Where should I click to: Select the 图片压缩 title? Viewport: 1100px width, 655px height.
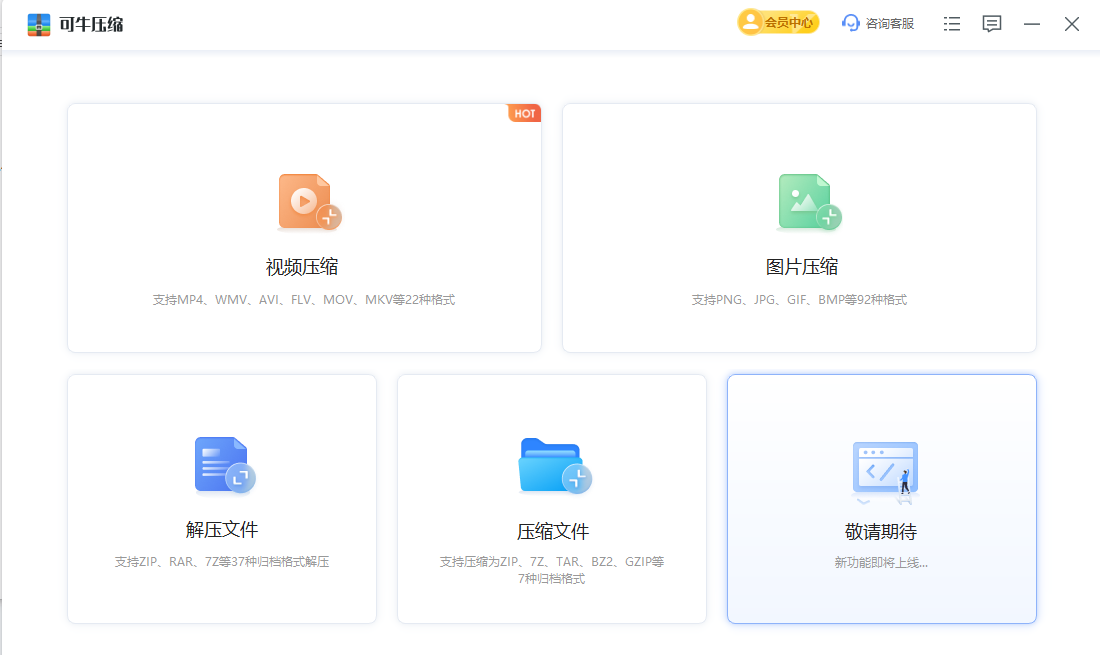(801, 267)
